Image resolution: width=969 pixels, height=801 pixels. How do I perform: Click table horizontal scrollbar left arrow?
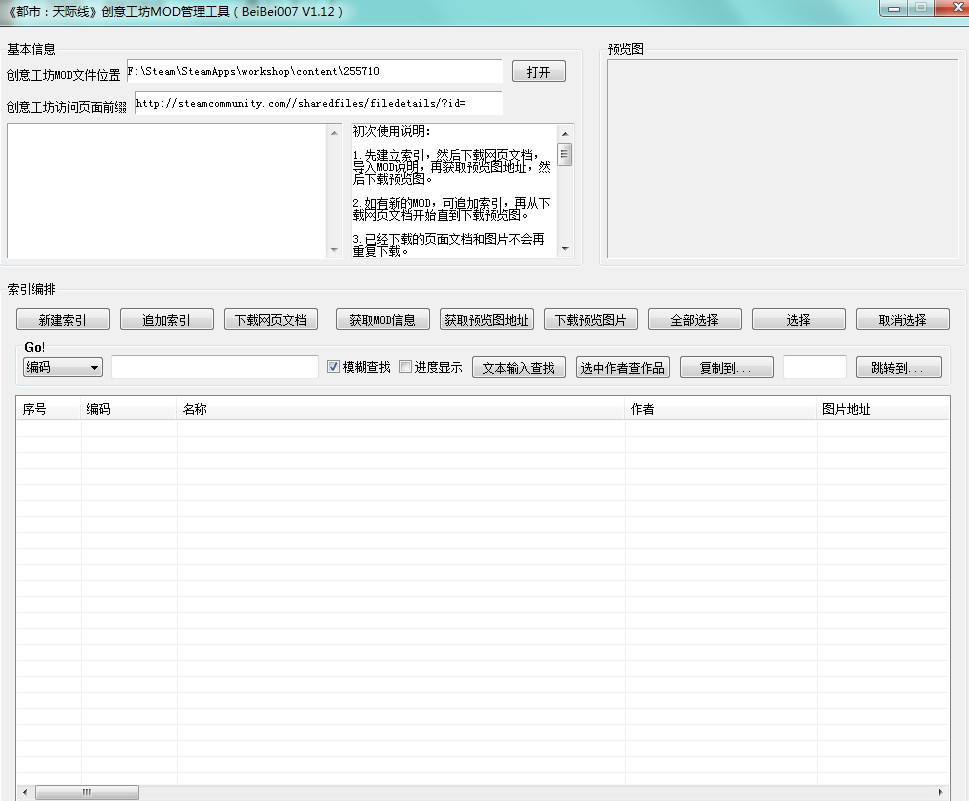pyautogui.click(x=25, y=792)
